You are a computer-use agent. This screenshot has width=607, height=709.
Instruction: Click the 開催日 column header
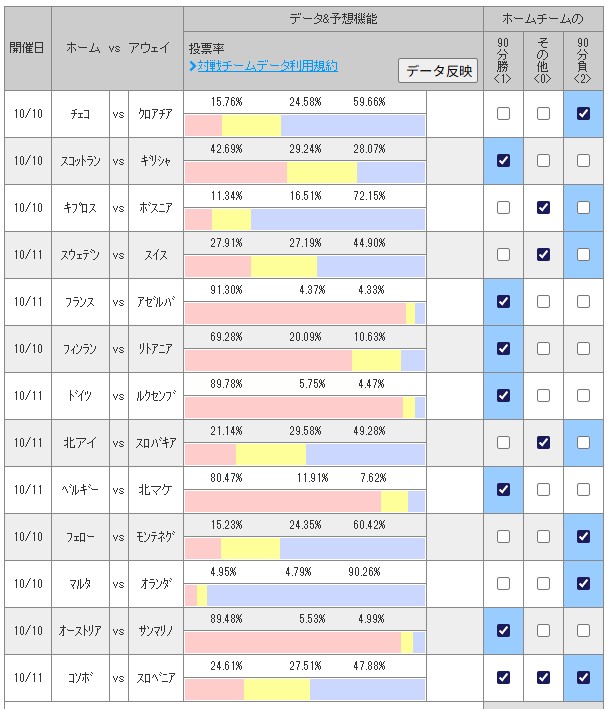(27, 48)
